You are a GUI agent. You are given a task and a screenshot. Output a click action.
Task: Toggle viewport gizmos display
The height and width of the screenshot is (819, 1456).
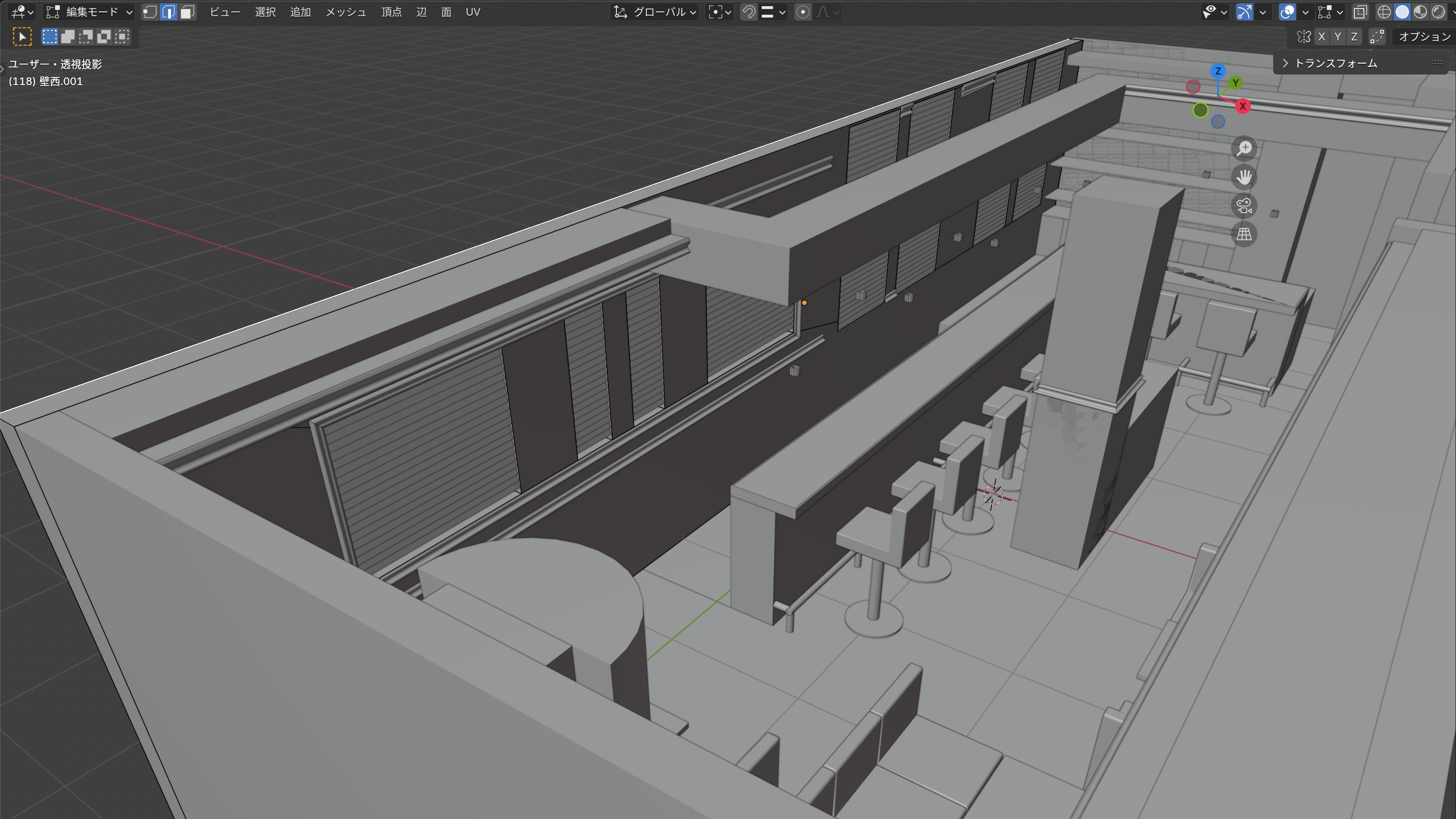pos(1245,12)
